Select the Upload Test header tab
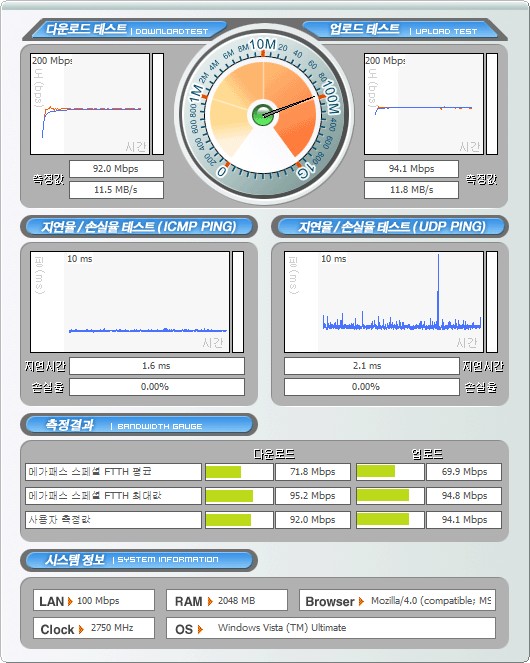 click(404, 30)
